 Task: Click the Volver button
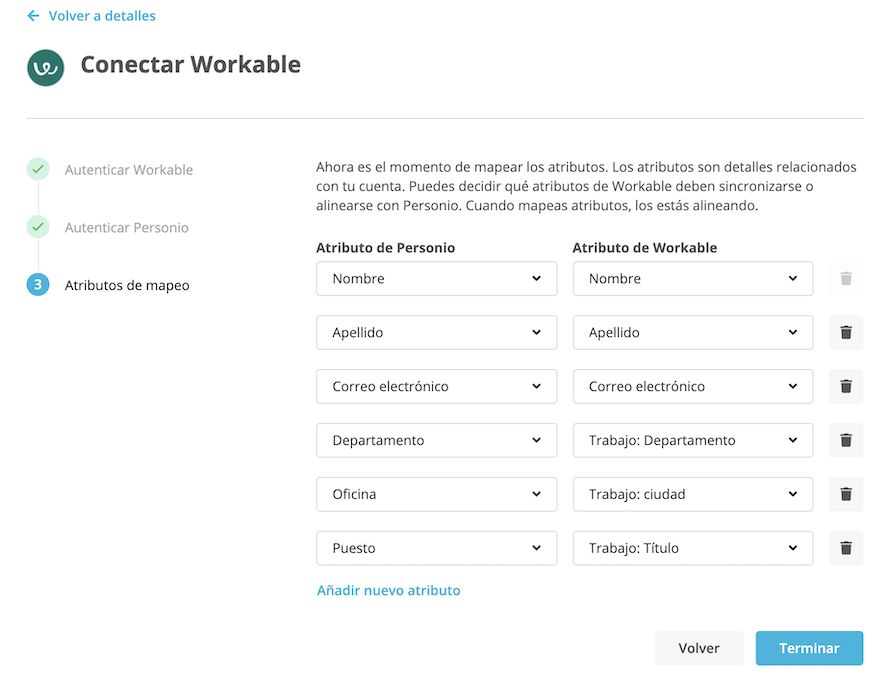click(x=699, y=648)
